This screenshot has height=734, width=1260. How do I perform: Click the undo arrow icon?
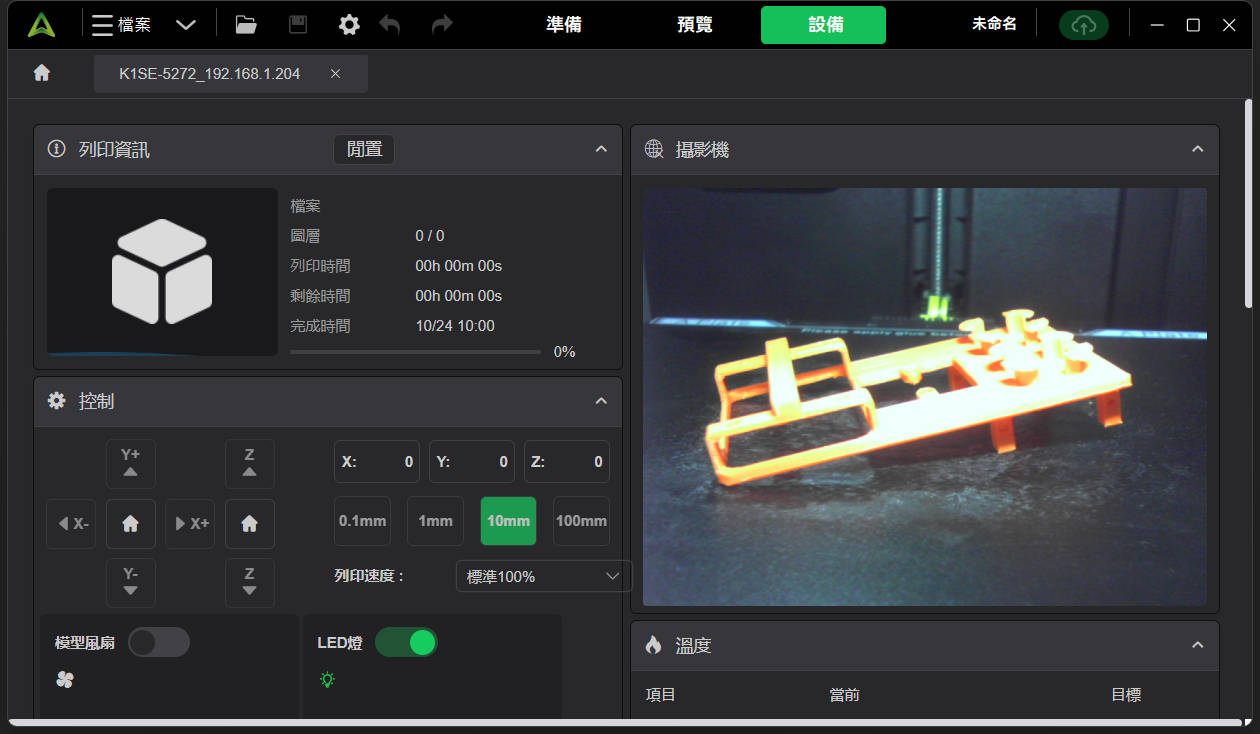391,24
